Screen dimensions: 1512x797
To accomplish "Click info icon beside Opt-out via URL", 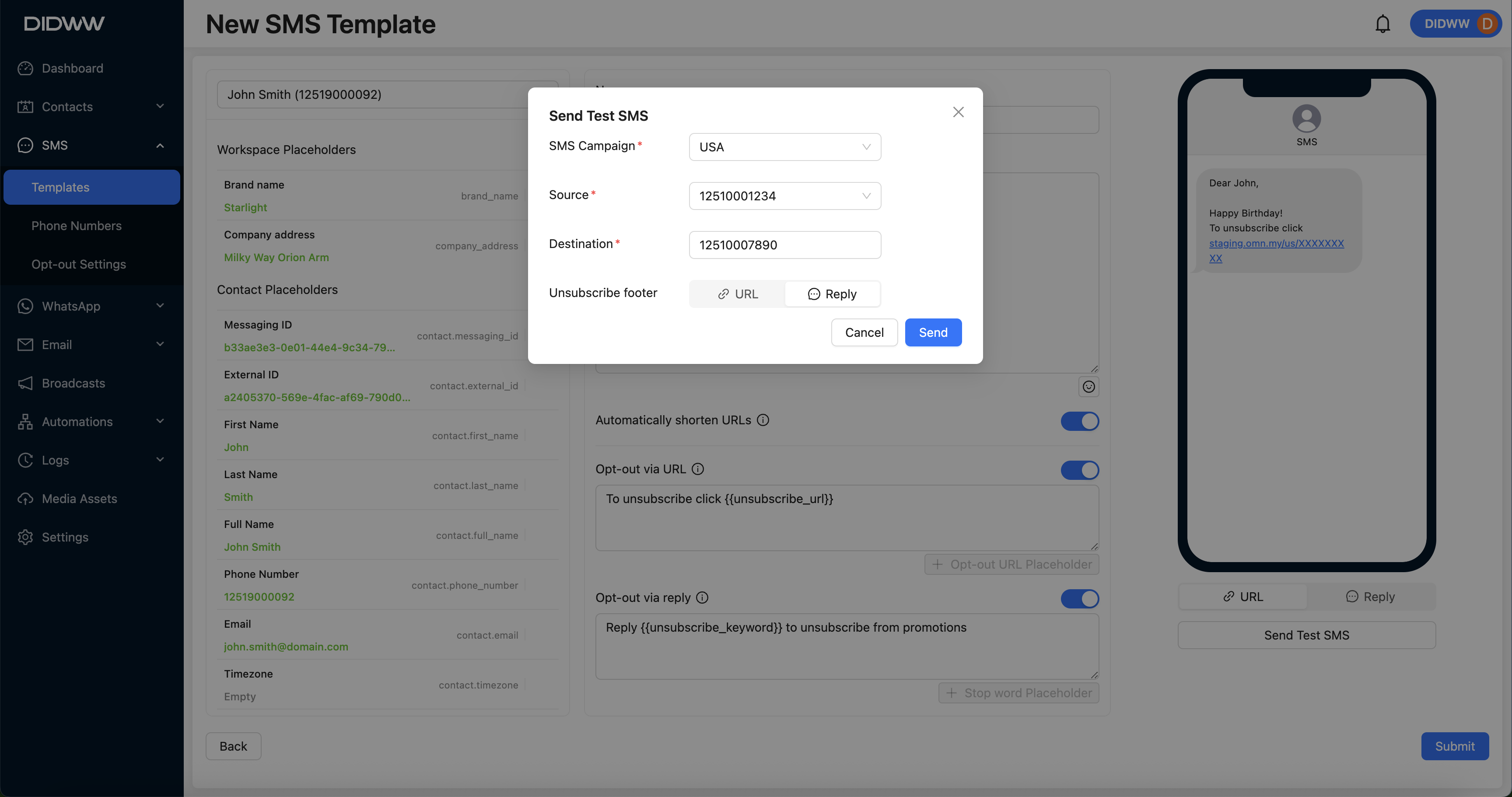I will click(x=697, y=469).
